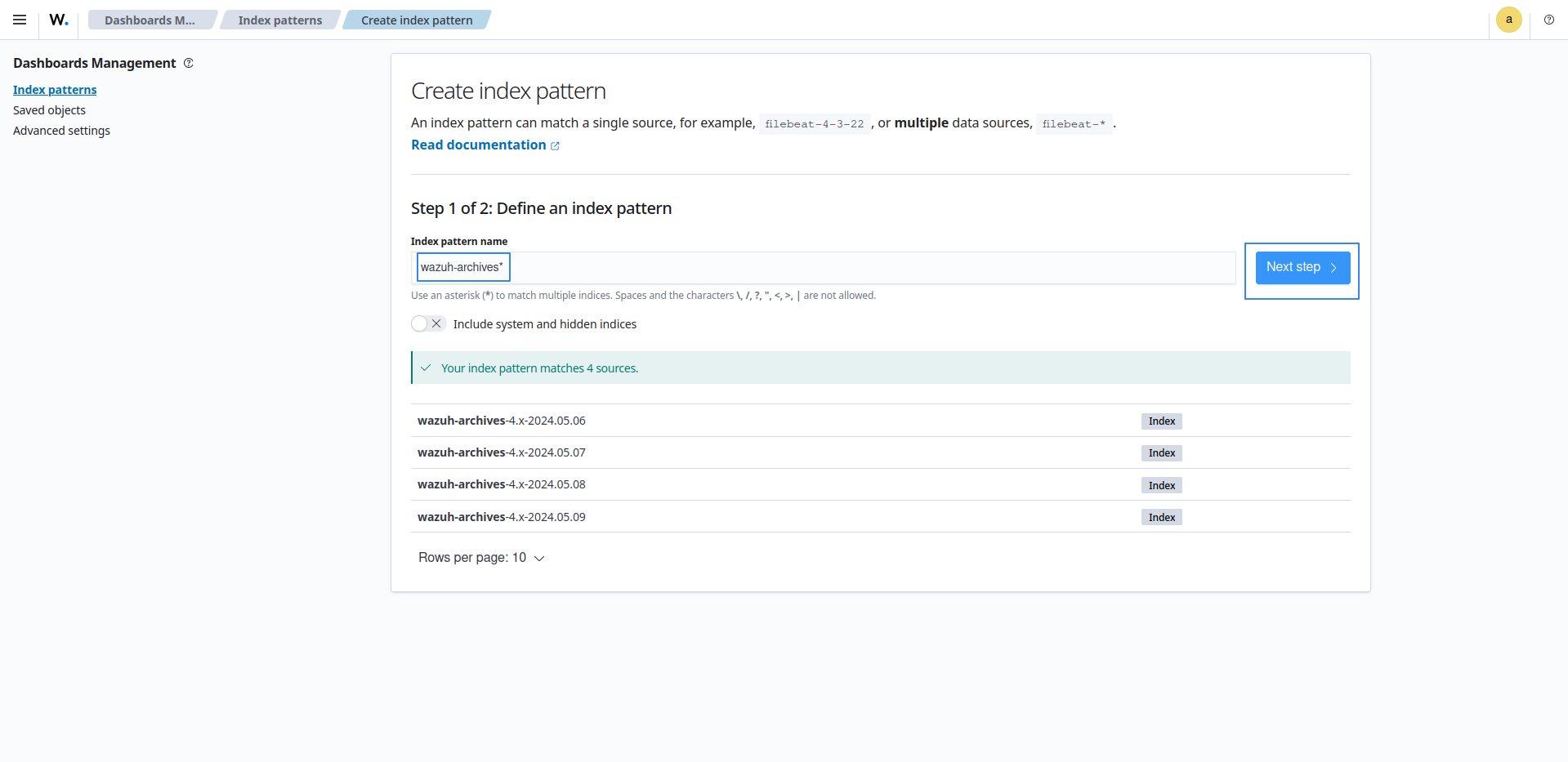Open Advanced settings in sidebar
The width and height of the screenshot is (1568, 762).
[x=61, y=131]
